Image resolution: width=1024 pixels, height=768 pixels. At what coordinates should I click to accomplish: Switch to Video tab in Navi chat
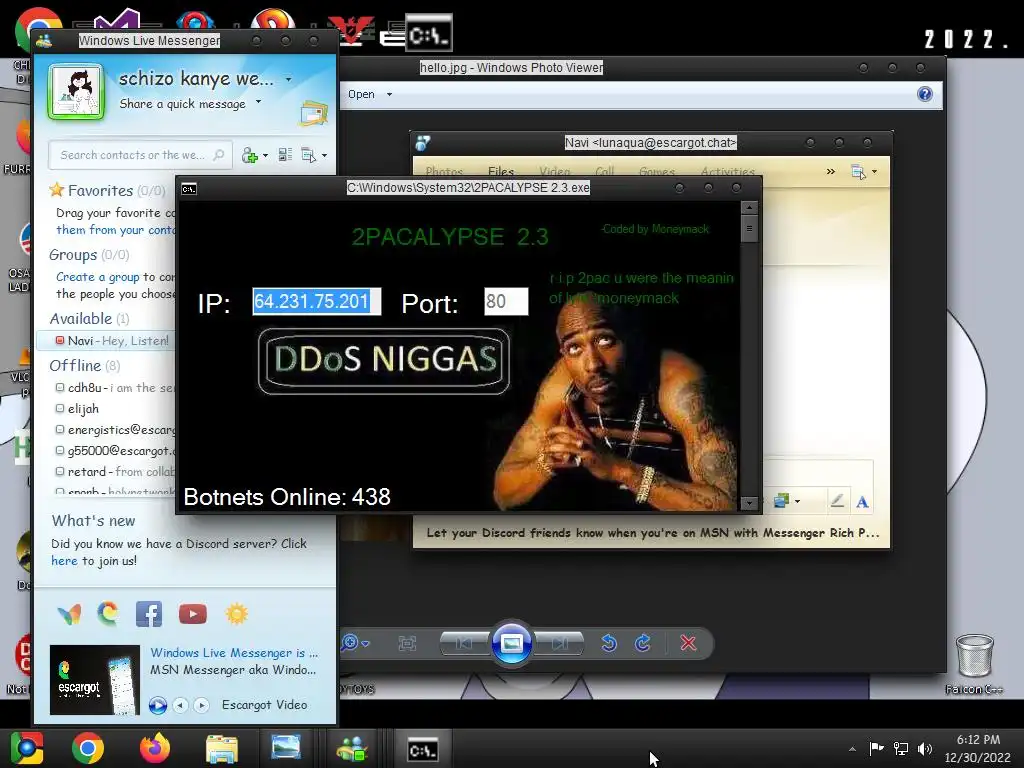(x=554, y=171)
